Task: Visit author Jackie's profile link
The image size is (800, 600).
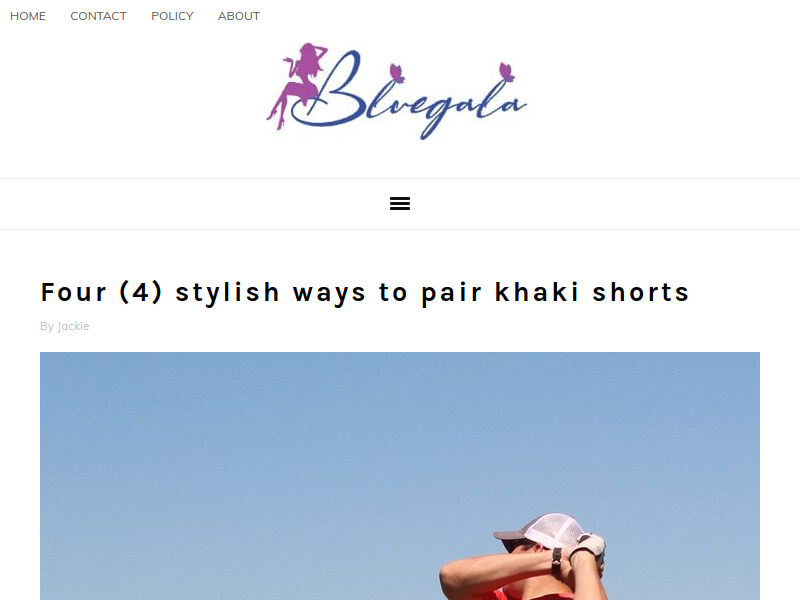Action: [73, 326]
